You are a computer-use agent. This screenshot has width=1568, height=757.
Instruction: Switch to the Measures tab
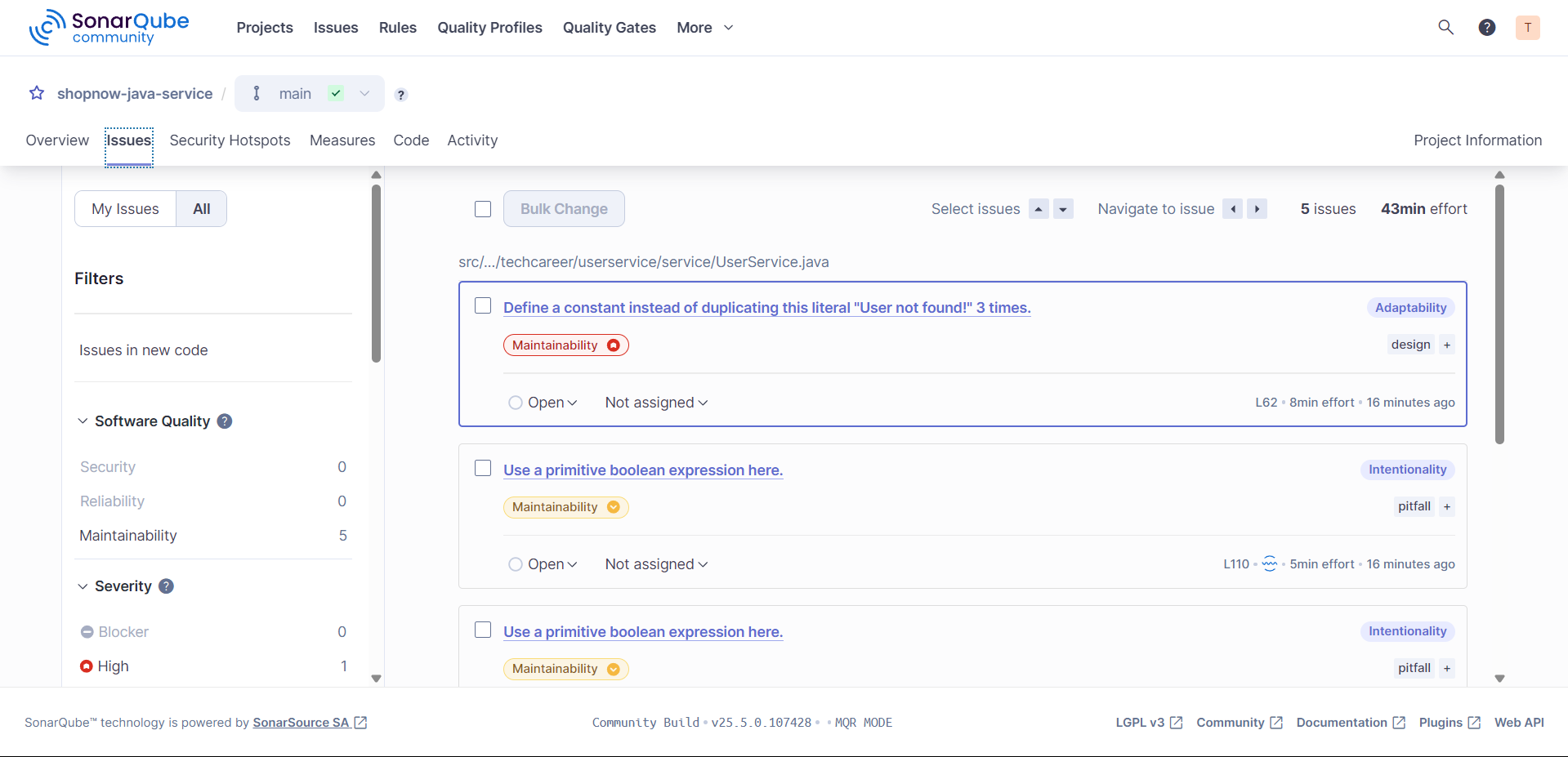342,140
